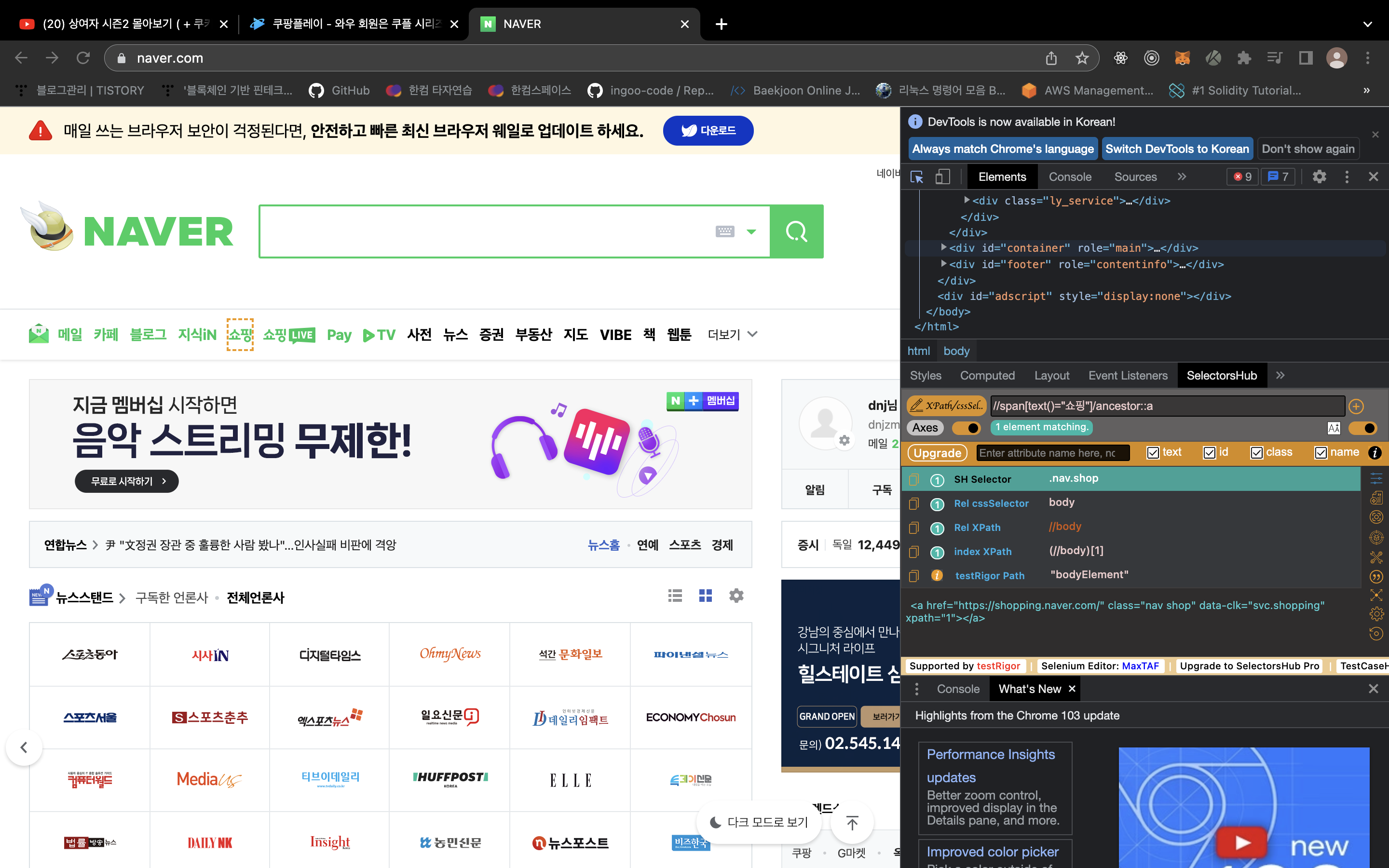
Task: Open the Chrome tab search chevron
Action: pyautogui.click(x=1368, y=24)
